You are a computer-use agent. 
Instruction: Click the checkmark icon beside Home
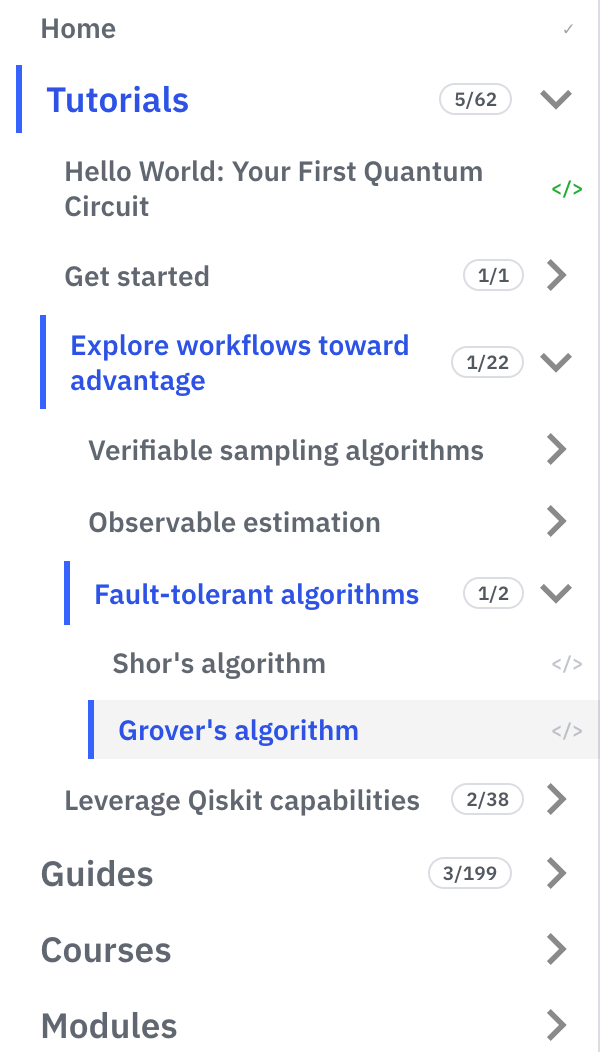568,29
